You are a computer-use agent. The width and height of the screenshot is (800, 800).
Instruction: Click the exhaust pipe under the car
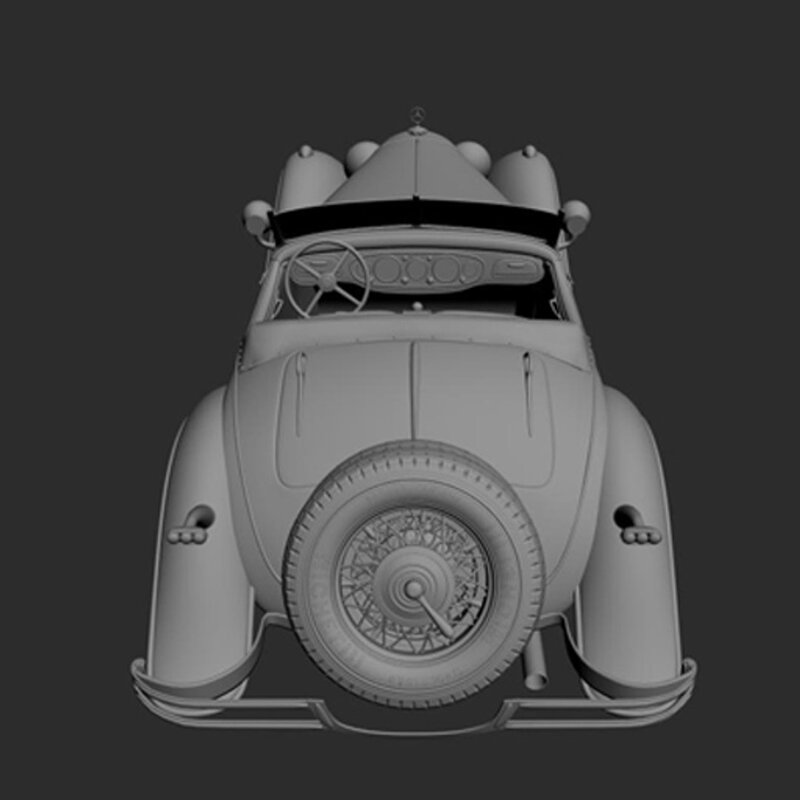[x=537, y=667]
